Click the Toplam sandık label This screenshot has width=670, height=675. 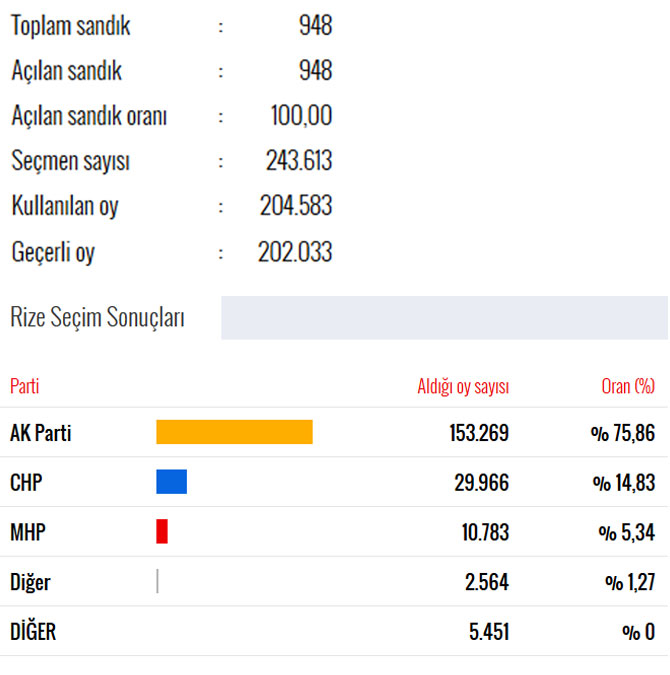(x=70, y=27)
